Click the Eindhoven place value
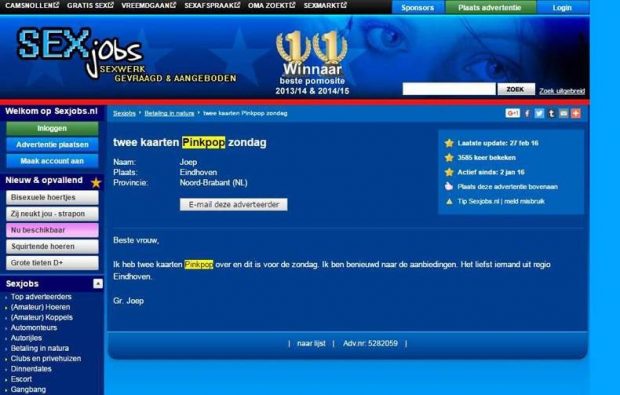620x395 pixels. coord(198,172)
